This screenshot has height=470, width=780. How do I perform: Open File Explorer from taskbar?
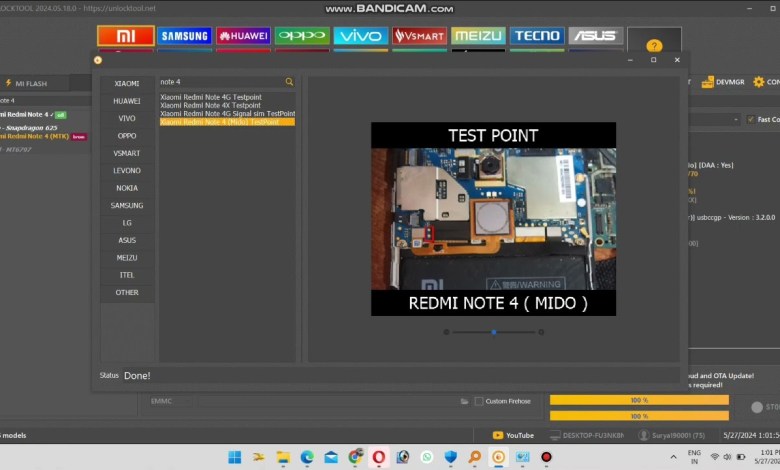(x=283, y=457)
